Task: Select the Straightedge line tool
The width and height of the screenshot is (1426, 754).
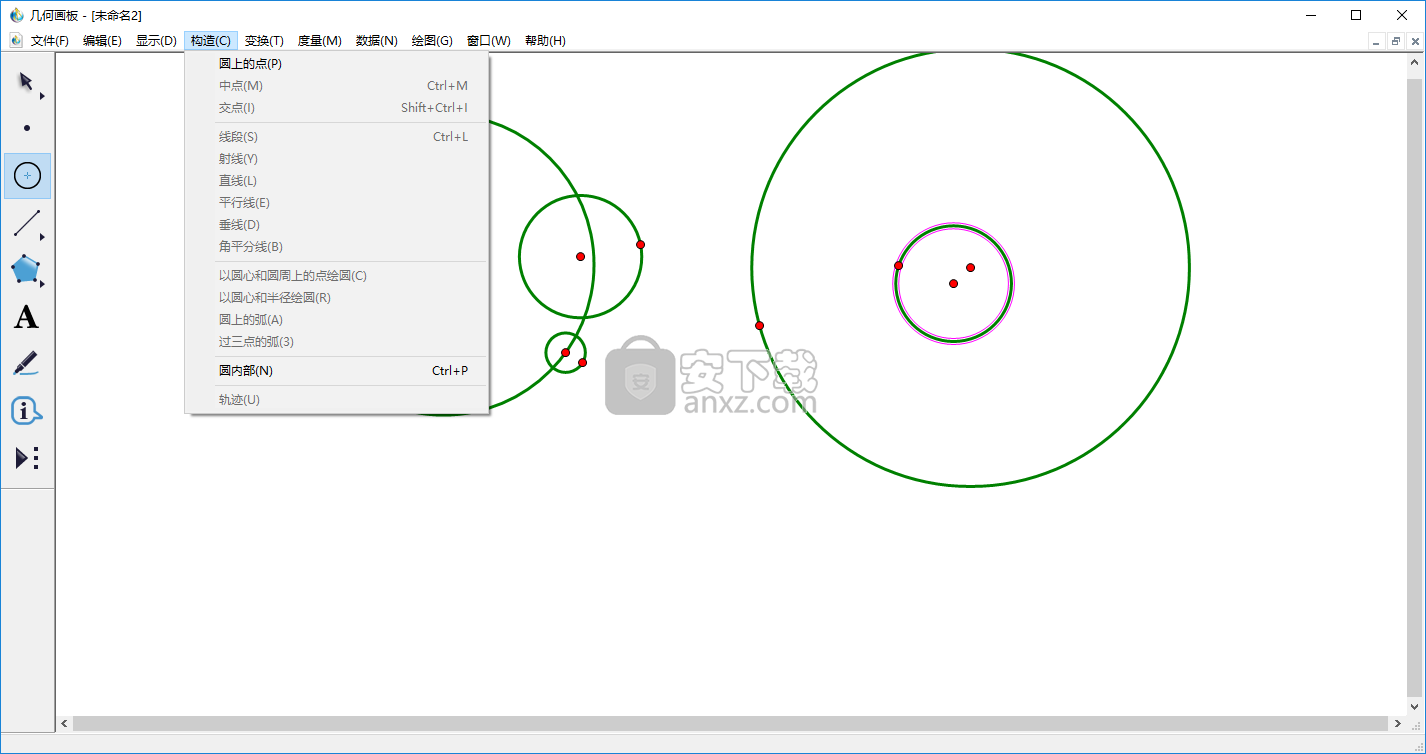Action: click(26, 223)
